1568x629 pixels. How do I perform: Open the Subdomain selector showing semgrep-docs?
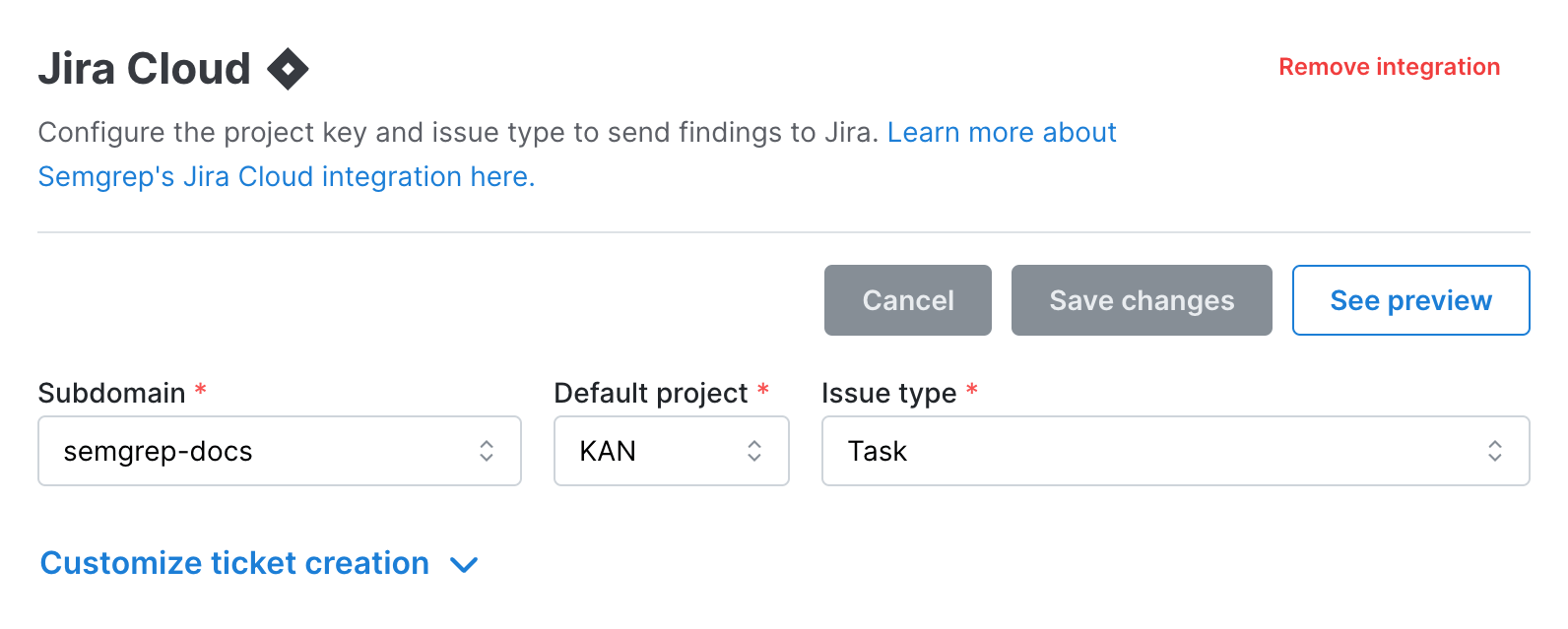(279, 451)
